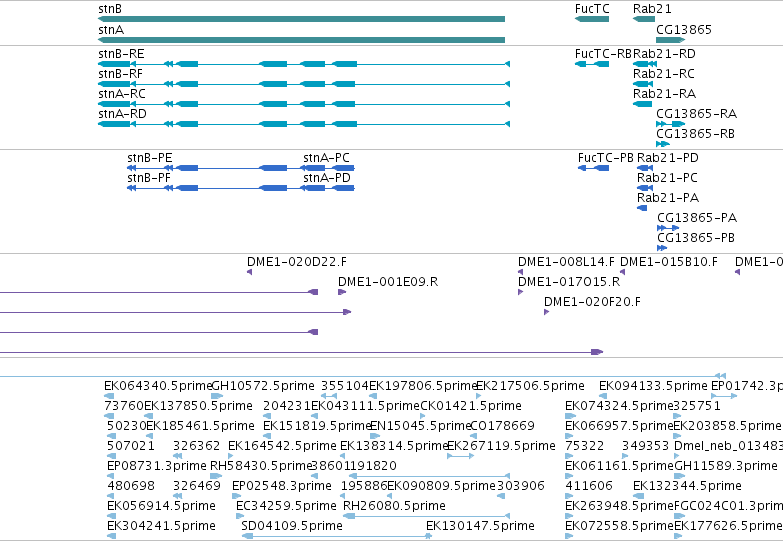The image size is (783, 541).
Task: Select the Rab21 gene arrow
Action: 644,19
